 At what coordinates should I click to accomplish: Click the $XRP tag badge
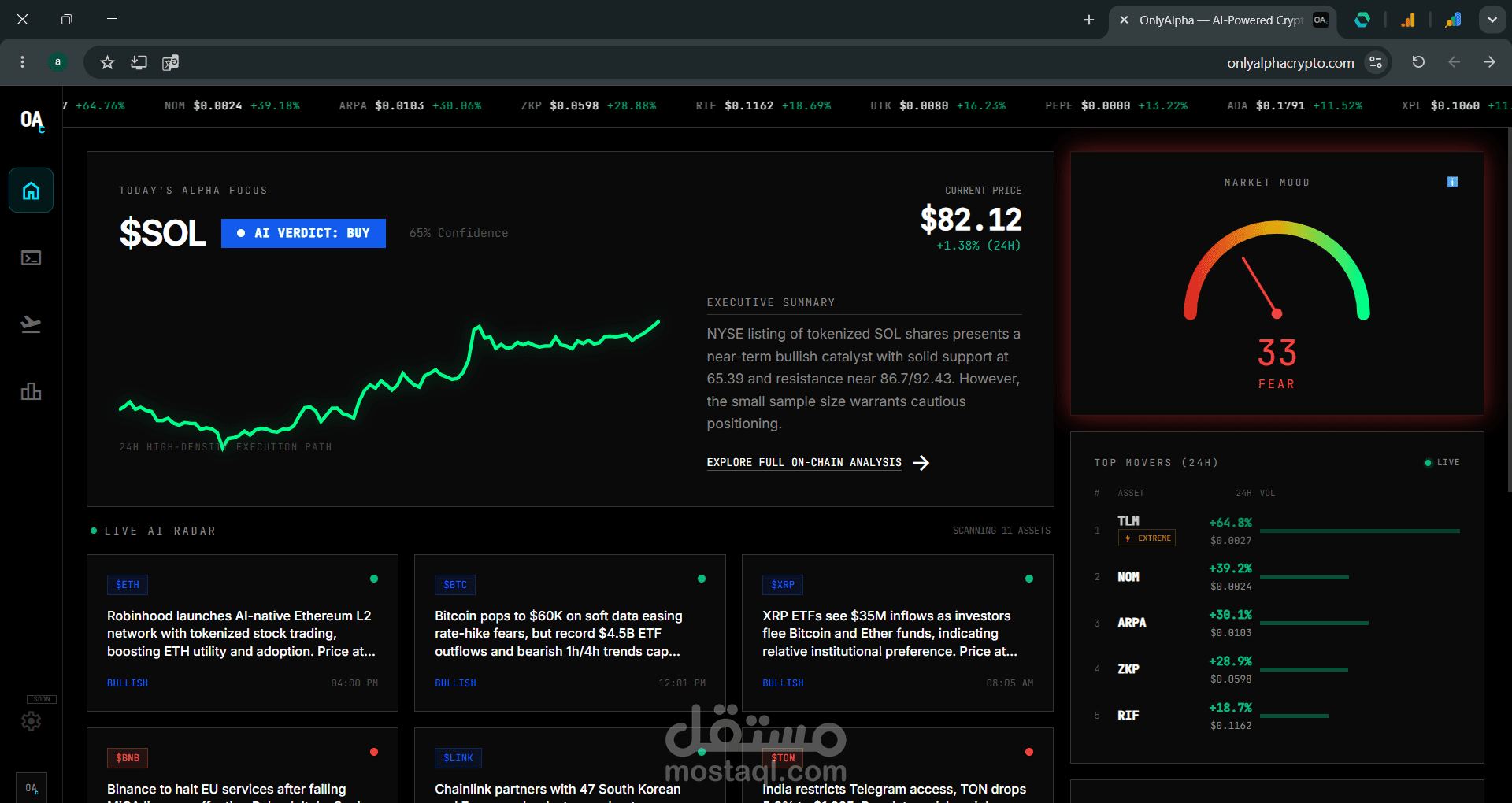pos(783,585)
